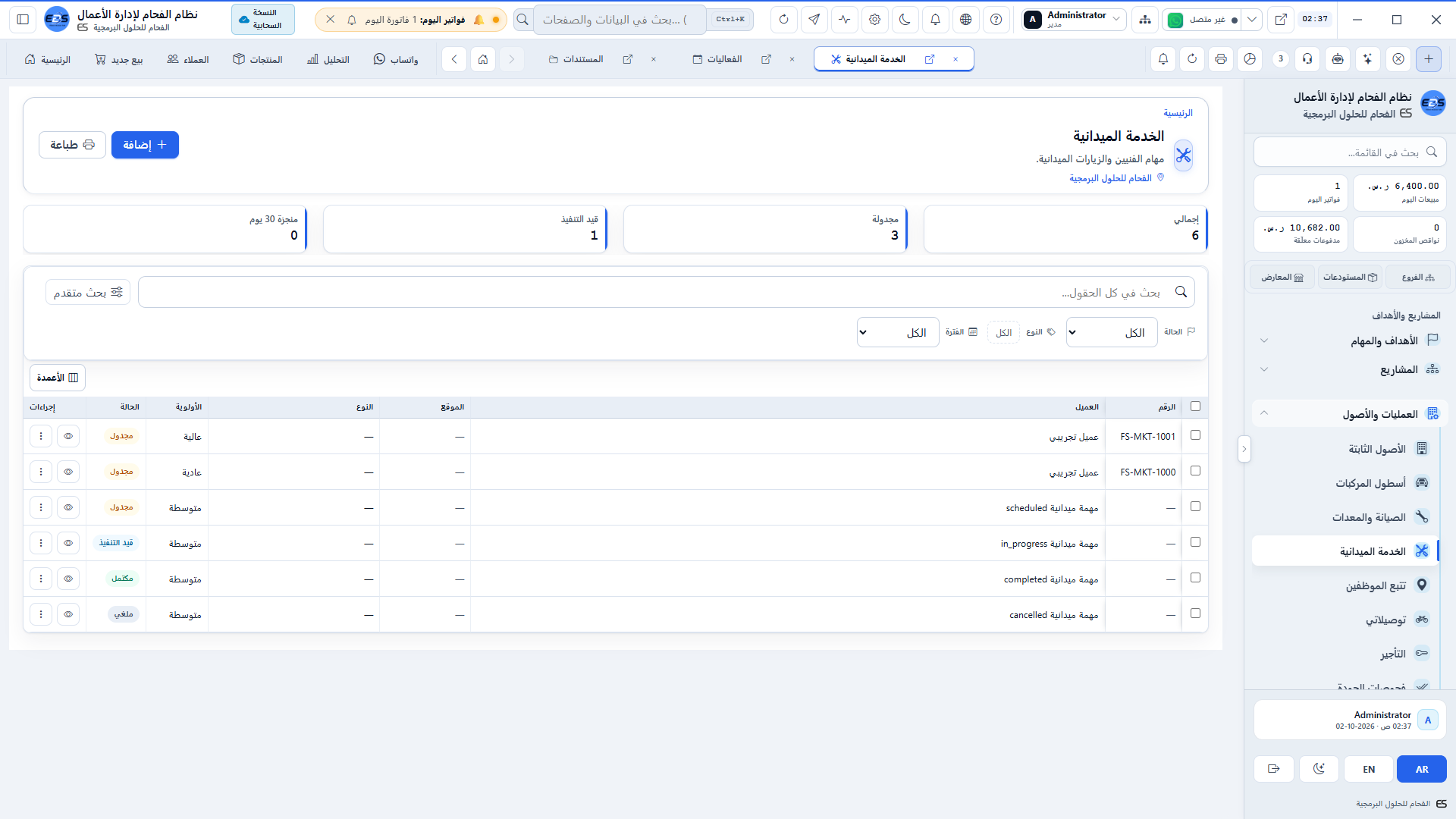Toggle the select-all checkbox in table header
The height and width of the screenshot is (819, 1456).
[1195, 406]
